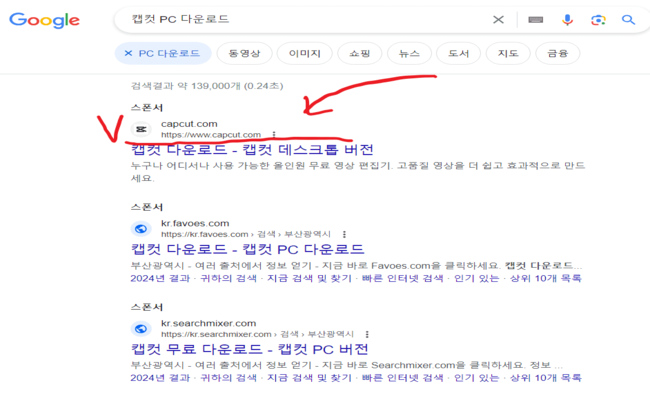Open the on-screen keyboard input tool

536,19
